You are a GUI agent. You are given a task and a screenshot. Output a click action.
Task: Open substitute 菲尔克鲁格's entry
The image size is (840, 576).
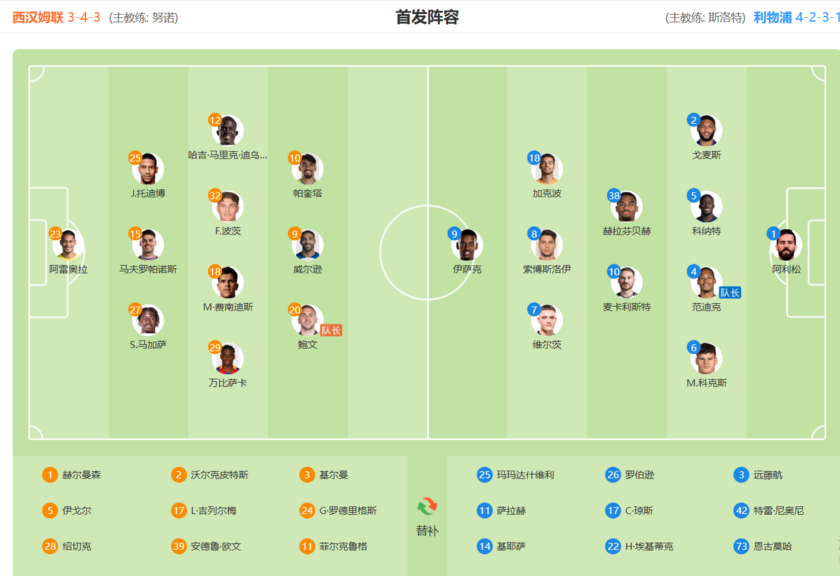tap(342, 546)
